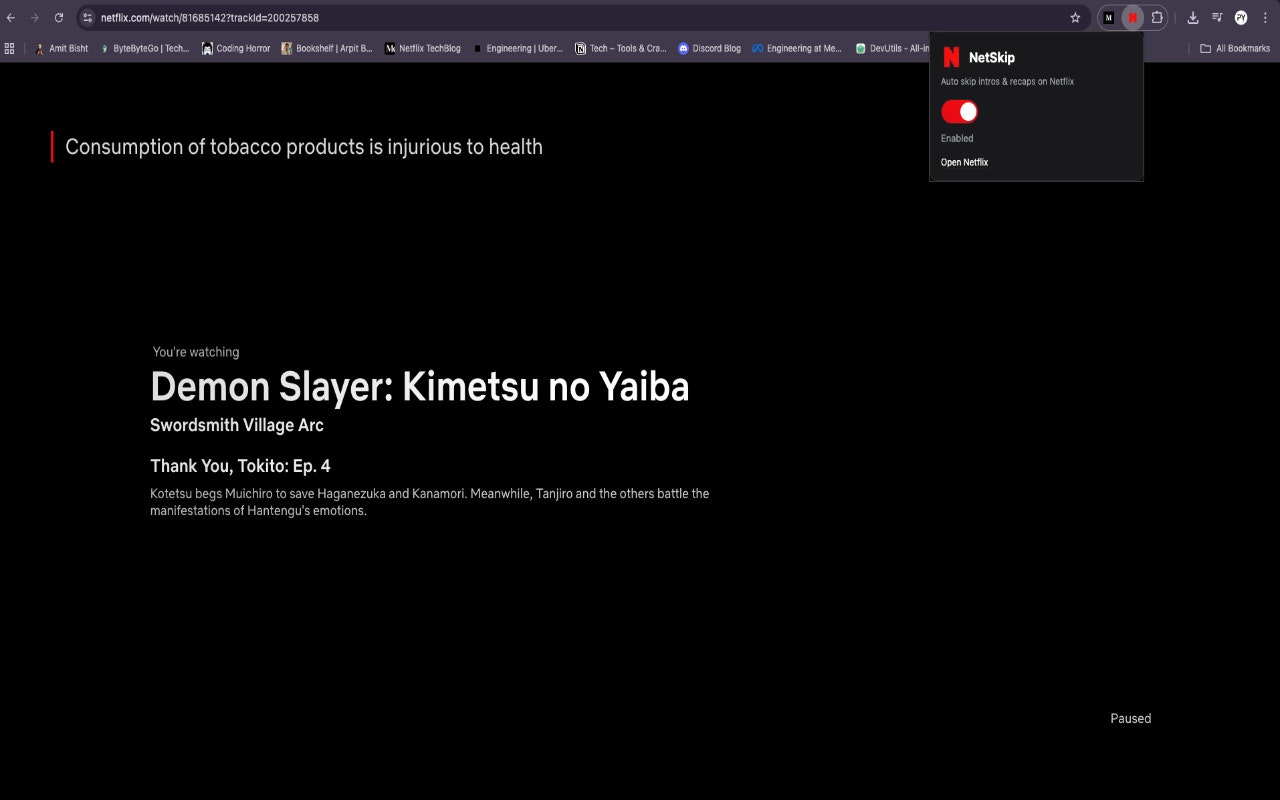
Task: Open the media controls toolbar icon
Action: [x=1217, y=18]
